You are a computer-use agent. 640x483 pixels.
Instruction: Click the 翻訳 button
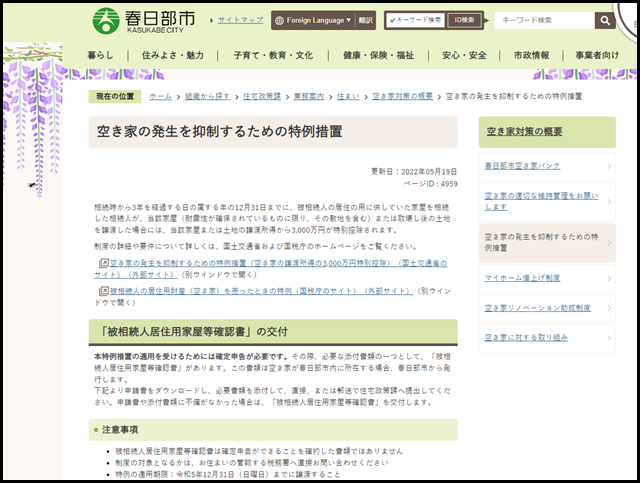point(365,20)
